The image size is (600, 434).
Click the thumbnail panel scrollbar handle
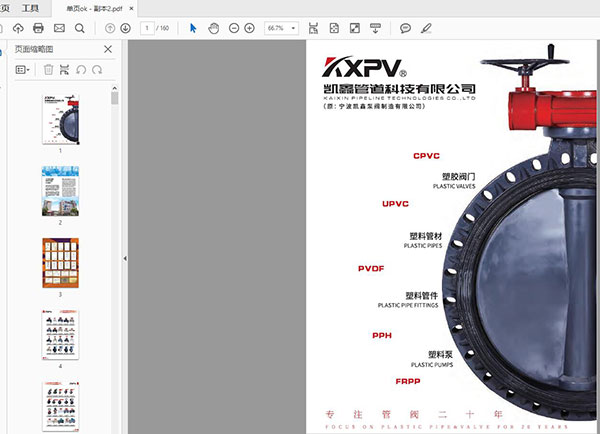tap(114, 98)
